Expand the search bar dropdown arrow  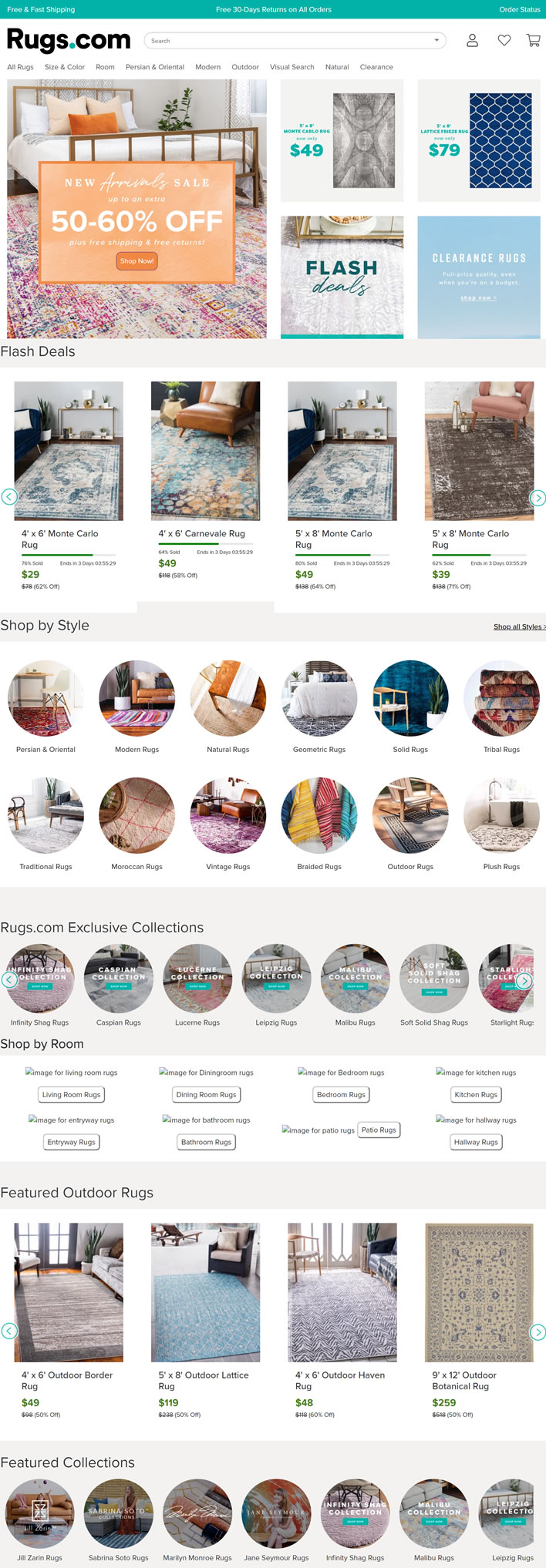pyautogui.click(x=436, y=41)
